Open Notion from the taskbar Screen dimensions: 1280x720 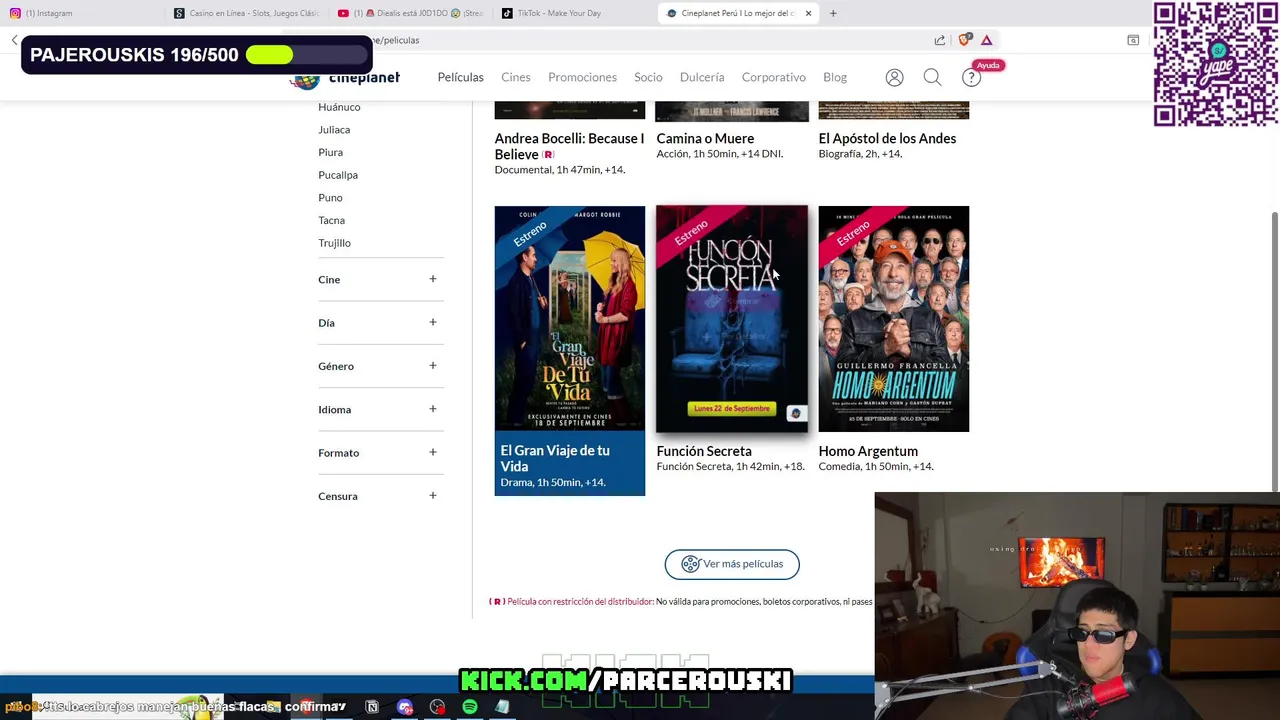point(372,707)
